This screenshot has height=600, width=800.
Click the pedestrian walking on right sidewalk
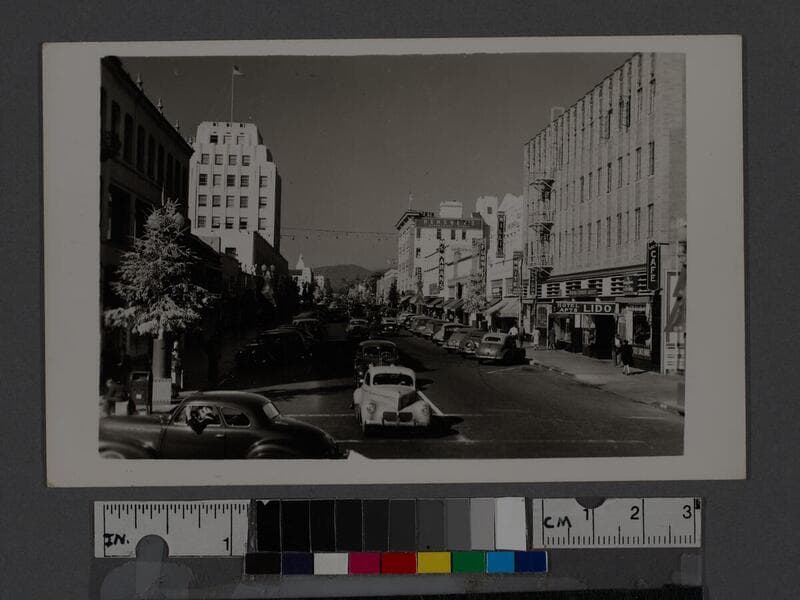point(626,355)
